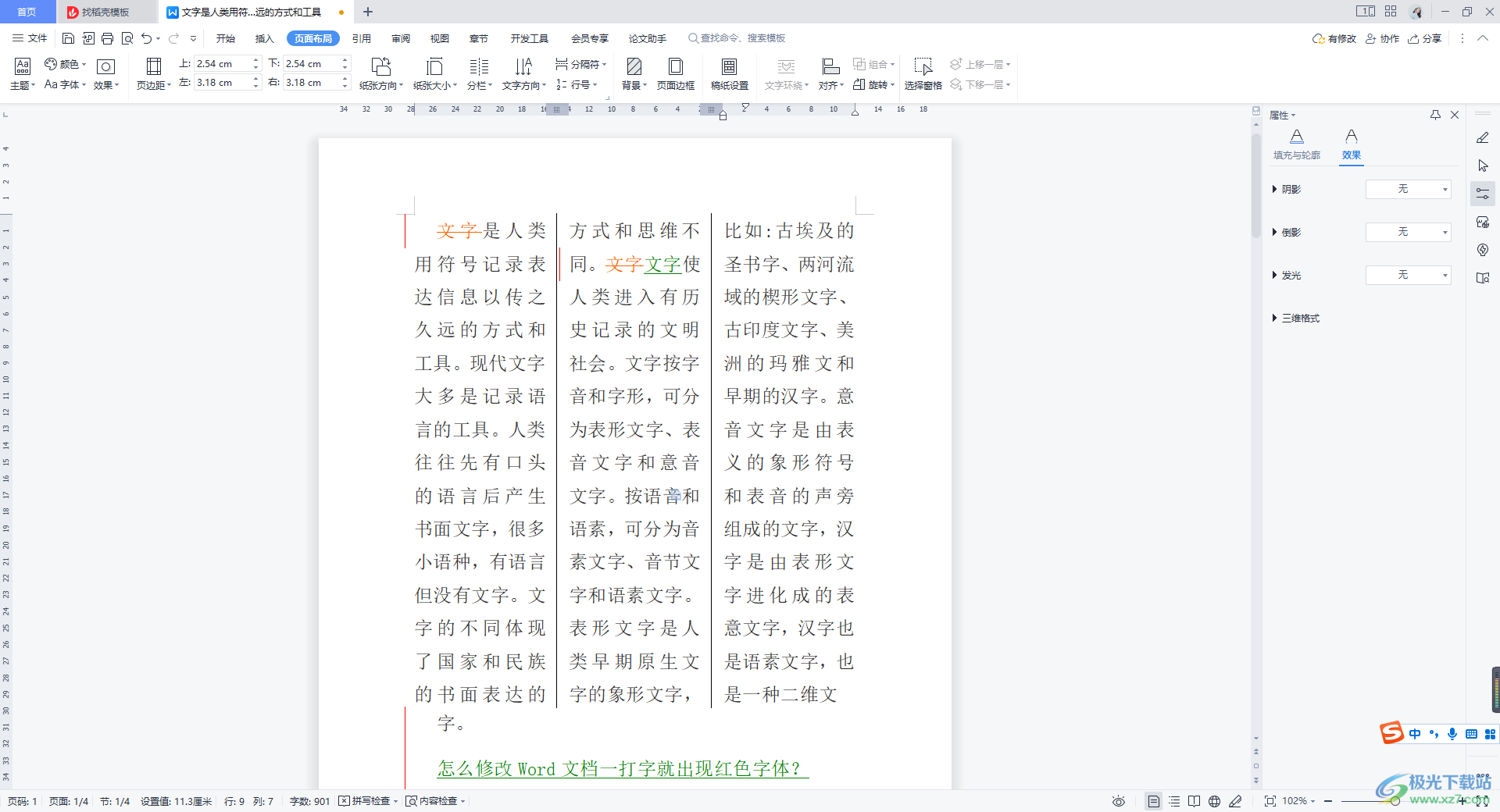Click the eye protection mode icon
The height and width of the screenshot is (812, 1500).
[x=1119, y=801]
